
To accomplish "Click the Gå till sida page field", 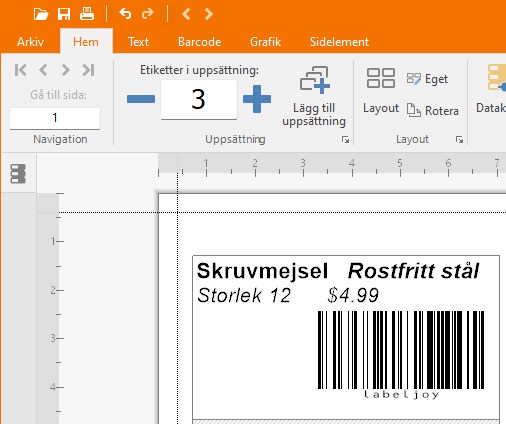I will [55, 118].
